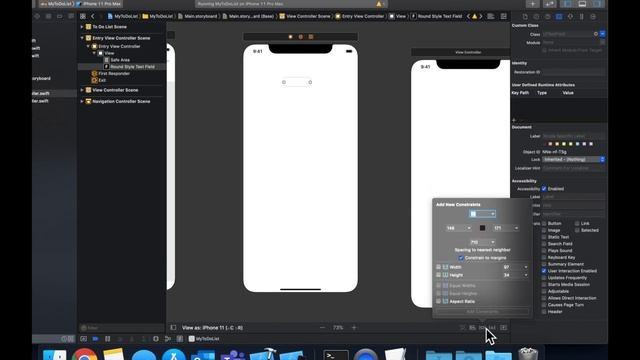Viewport: 640px width, 360px height.
Task: Check the Static Text trait
Action: (544, 237)
